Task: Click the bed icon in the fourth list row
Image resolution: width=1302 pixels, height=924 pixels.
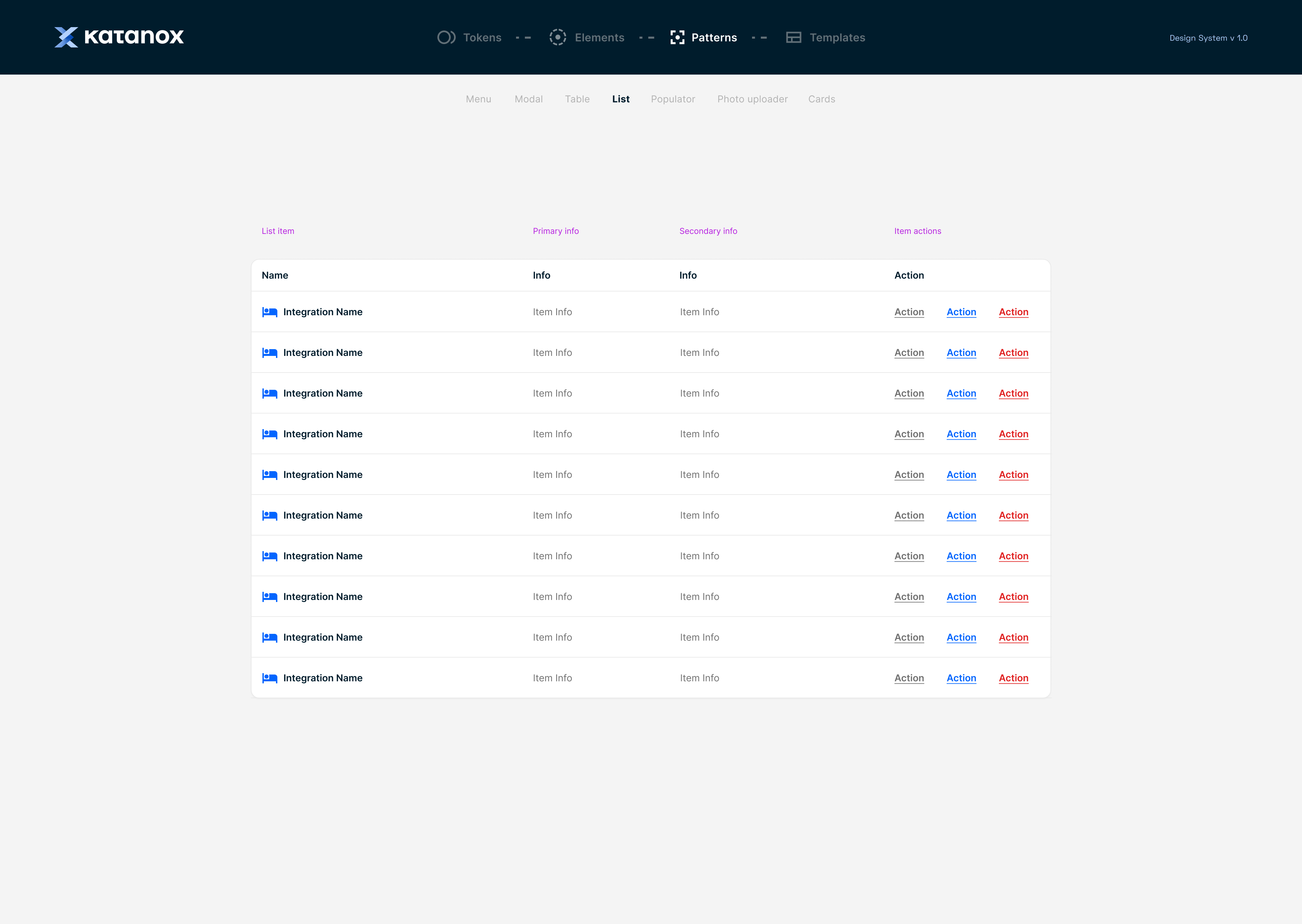Action: click(270, 434)
